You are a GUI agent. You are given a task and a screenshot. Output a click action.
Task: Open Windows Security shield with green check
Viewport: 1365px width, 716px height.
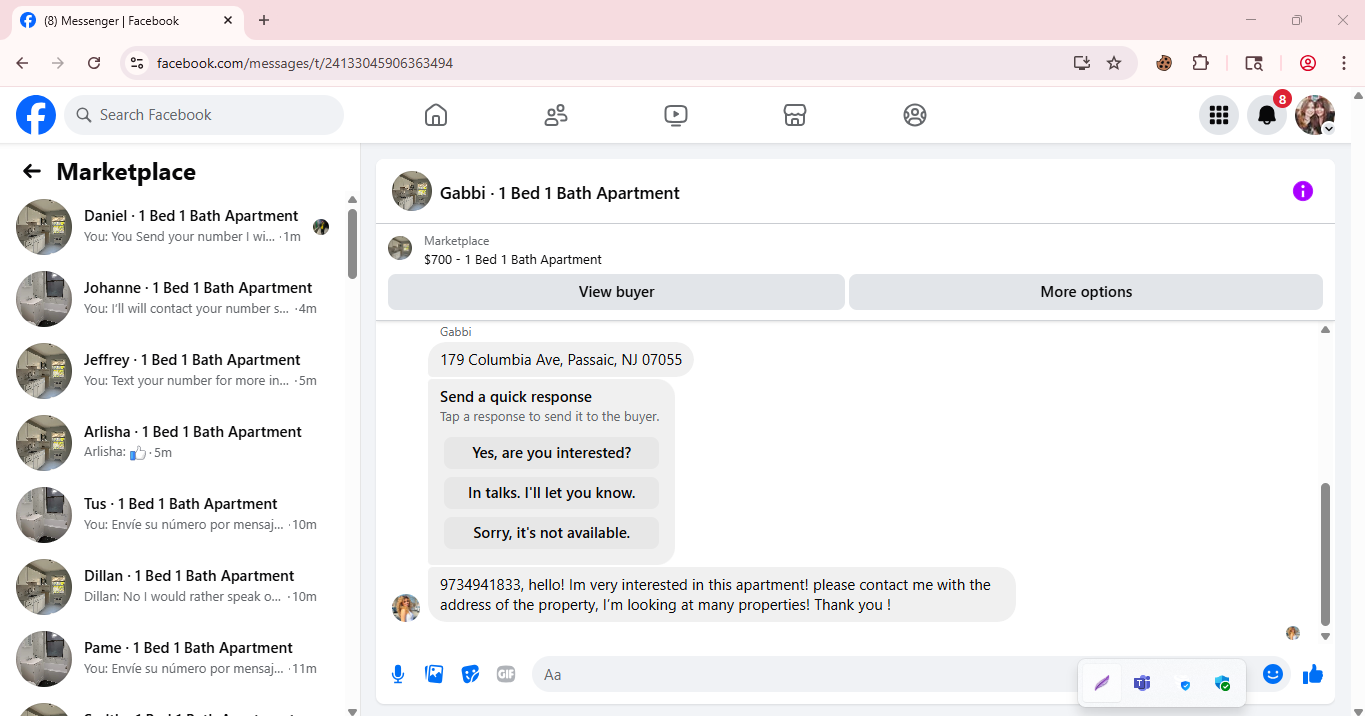pyautogui.click(x=1222, y=684)
